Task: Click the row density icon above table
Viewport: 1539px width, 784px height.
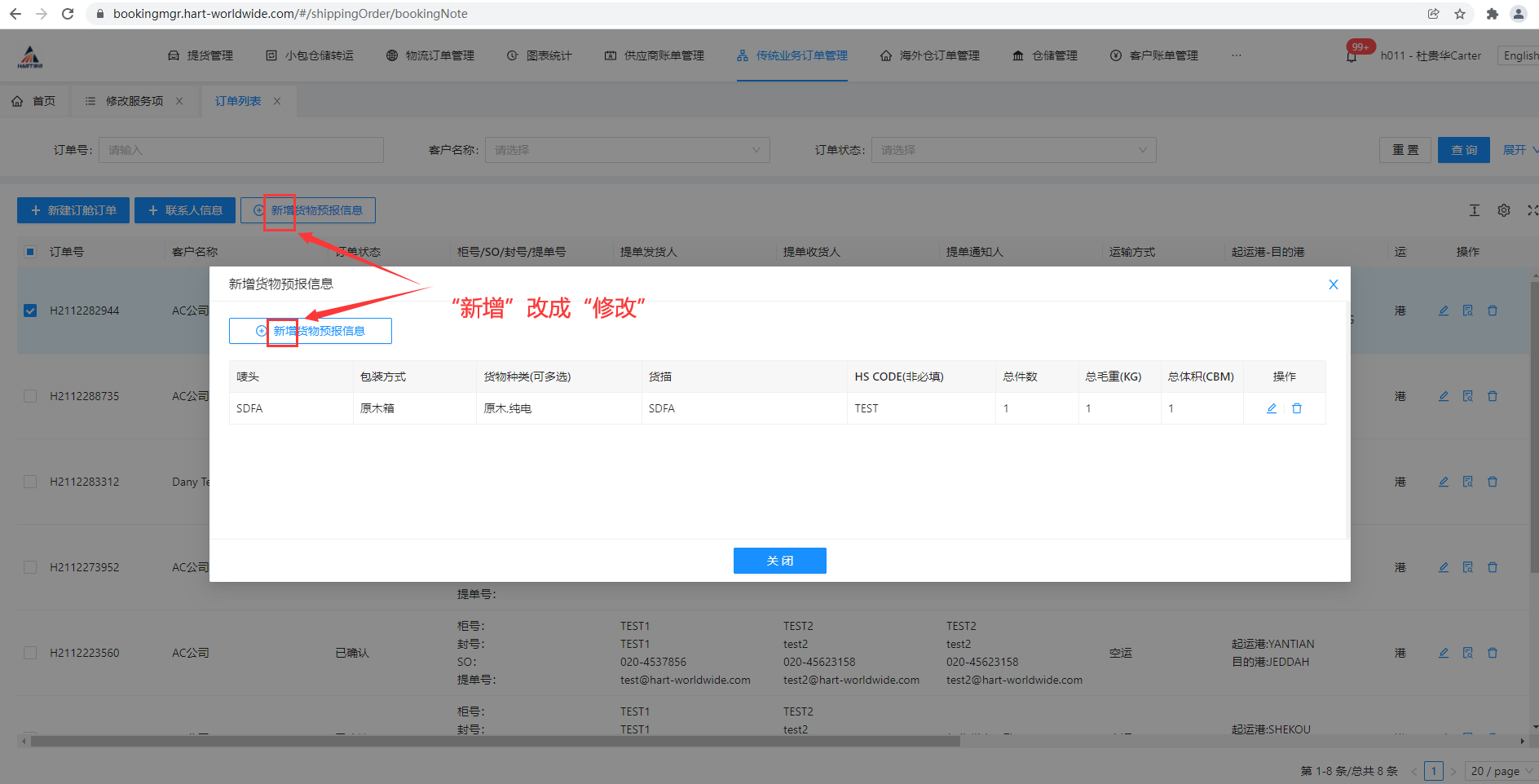Action: [x=1474, y=210]
